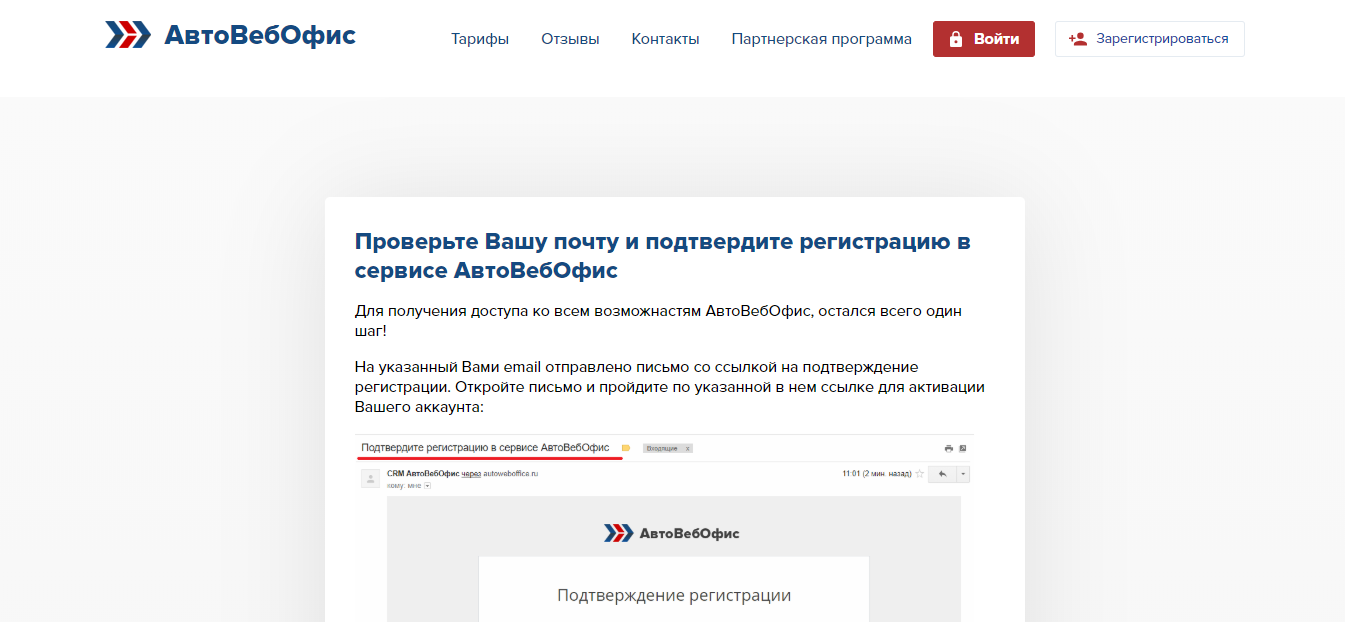
Task: Click the add-user icon beside Зарегистрироваться
Action: [1077, 39]
